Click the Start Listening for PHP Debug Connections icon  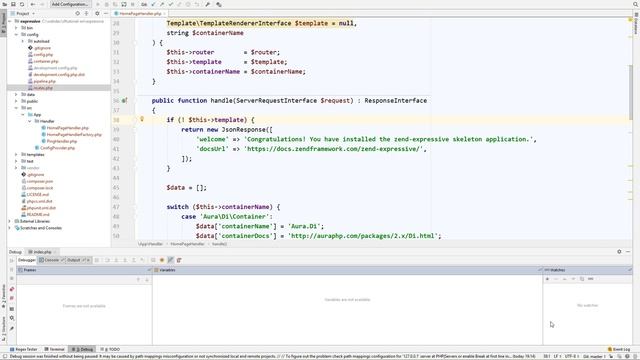124,4
